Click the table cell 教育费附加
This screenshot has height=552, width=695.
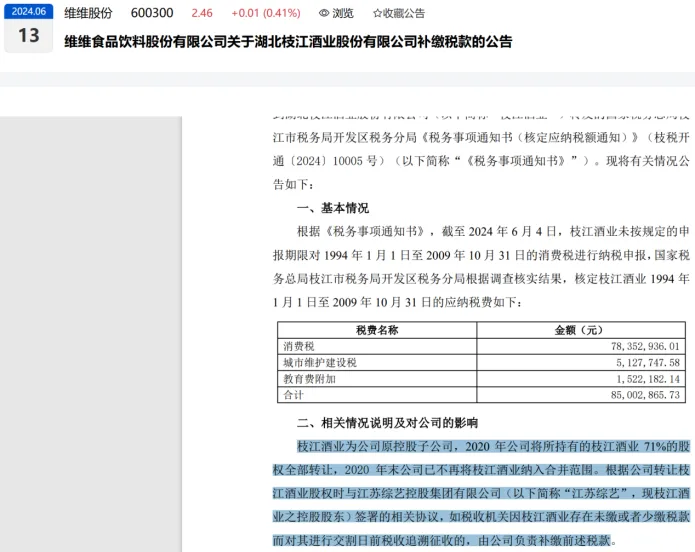click(377, 379)
